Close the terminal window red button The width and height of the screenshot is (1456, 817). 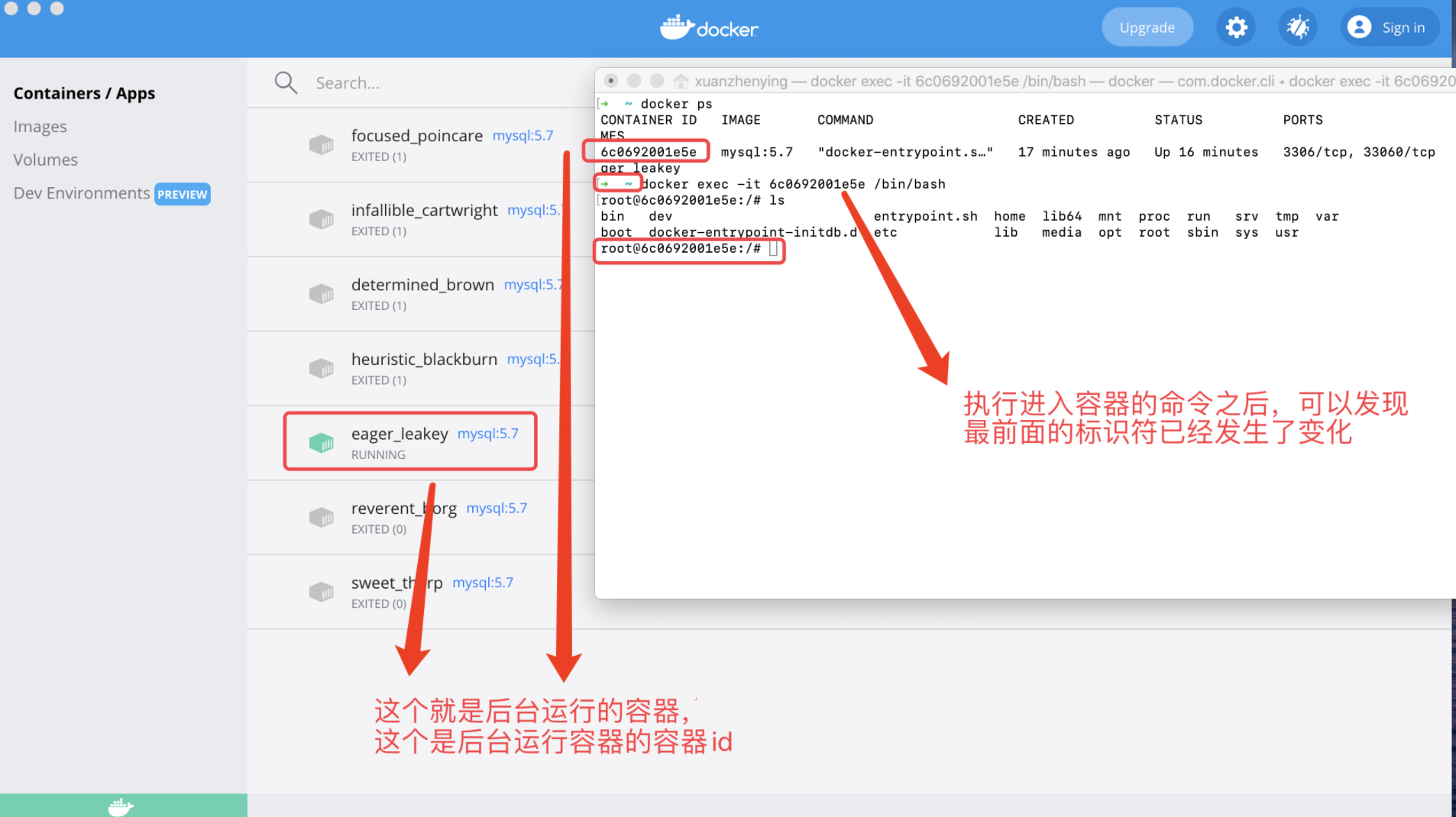(x=610, y=81)
